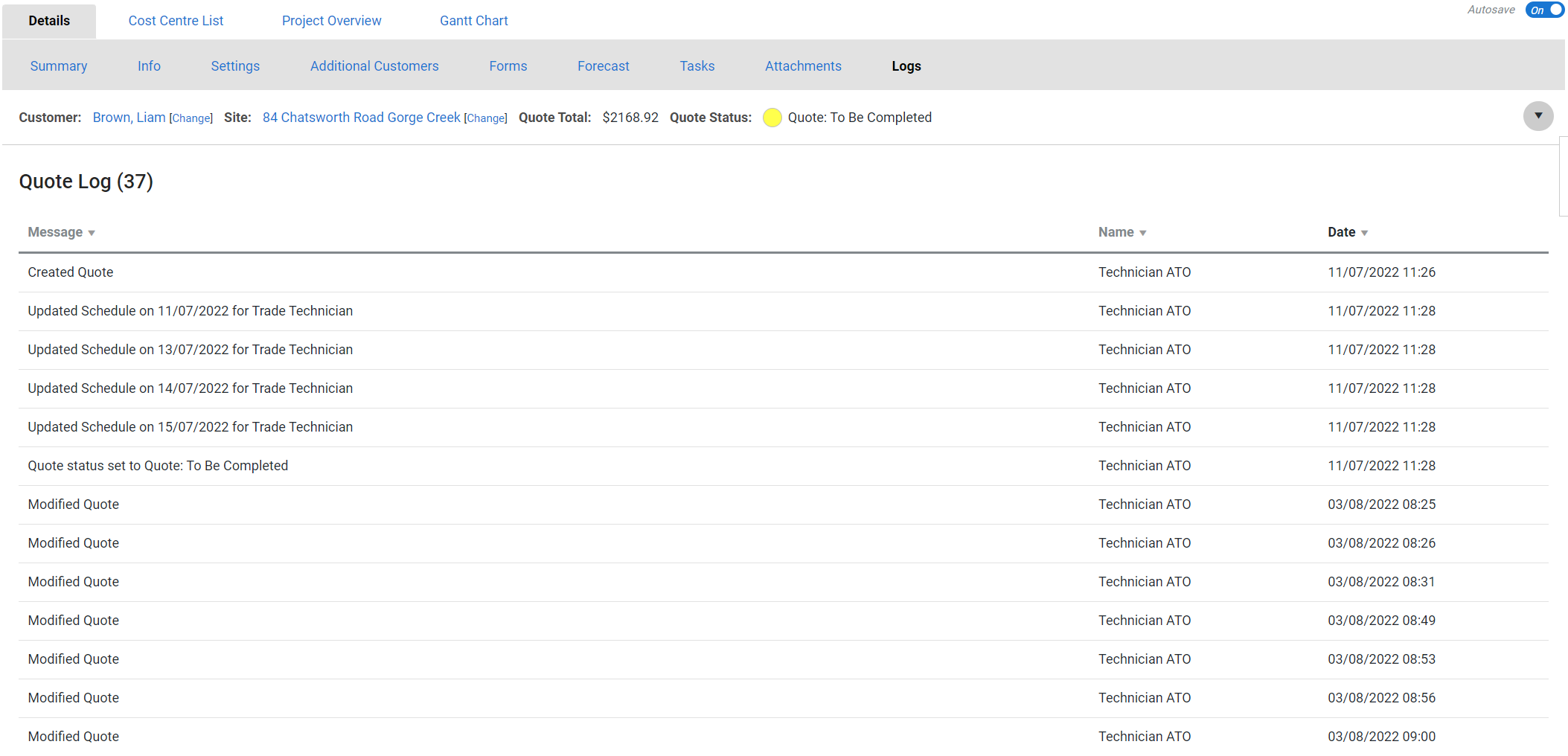1568x756 pixels.
Task: Open site 84 Chatsworth Road Gorge Creek
Action: [361, 118]
